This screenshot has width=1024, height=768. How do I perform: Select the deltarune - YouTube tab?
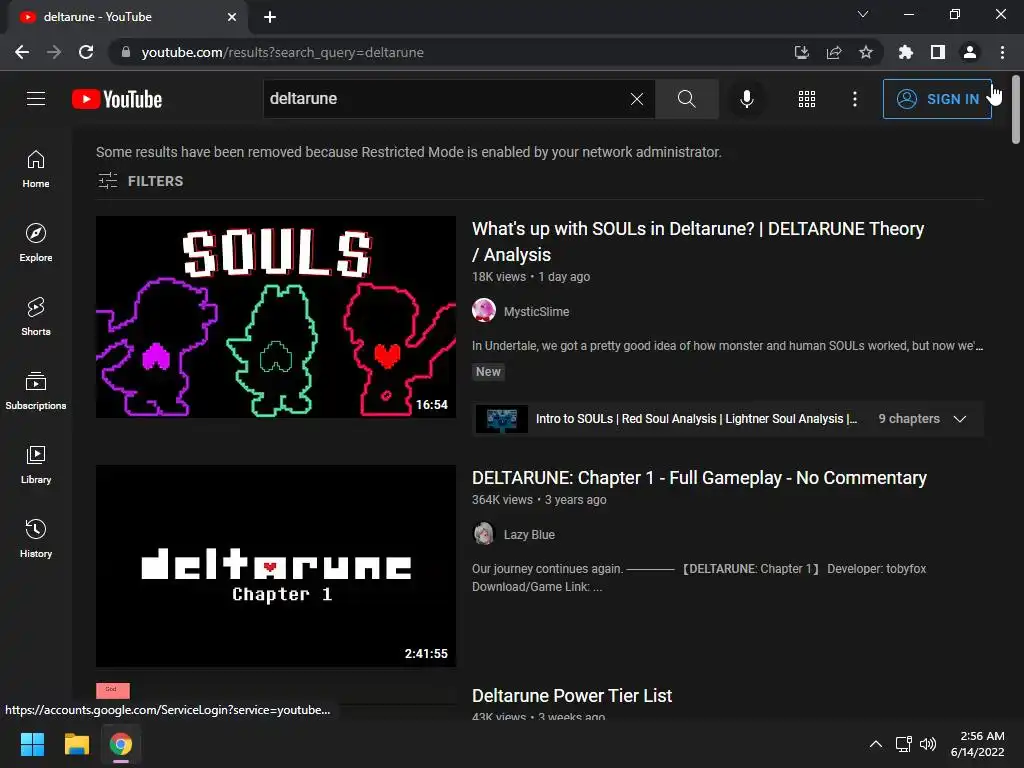127,18
